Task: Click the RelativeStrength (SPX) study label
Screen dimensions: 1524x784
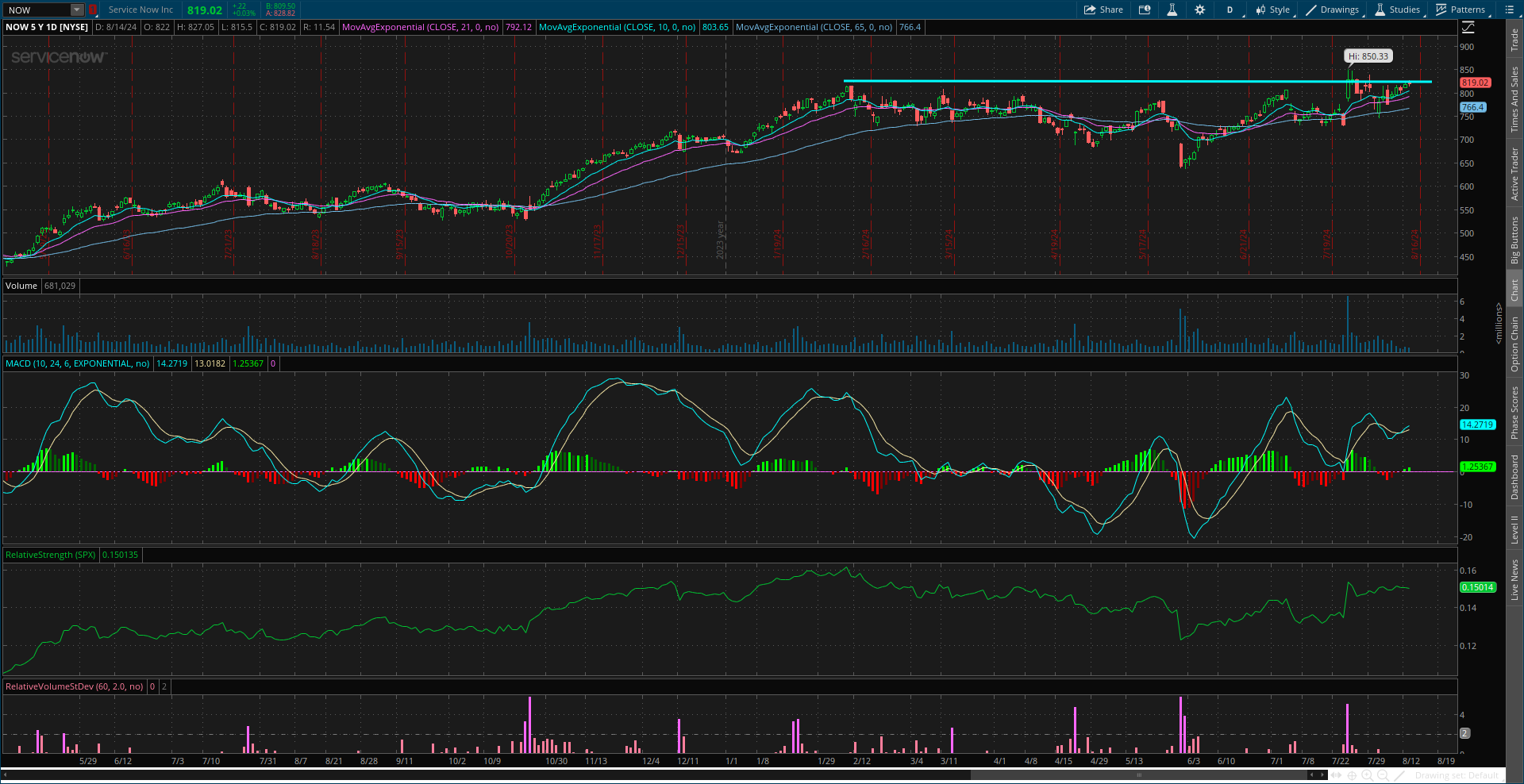Action: point(50,555)
